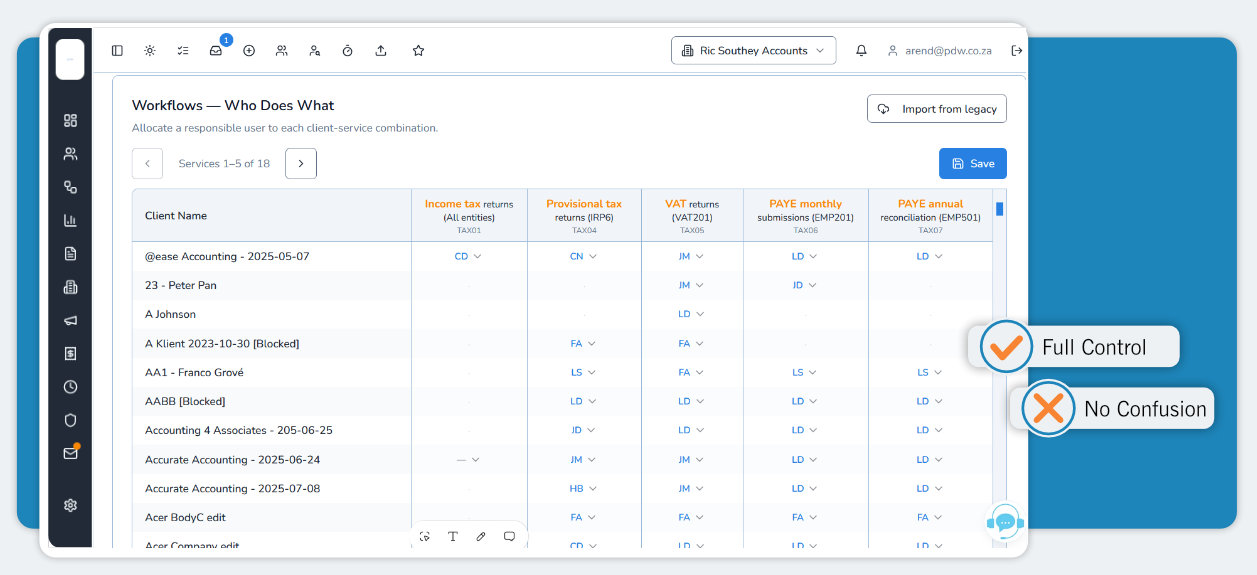This screenshot has width=1257, height=575.
Task: Open CN dropdown for @ease Accounting provisional tax
Action: pos(583,257)
